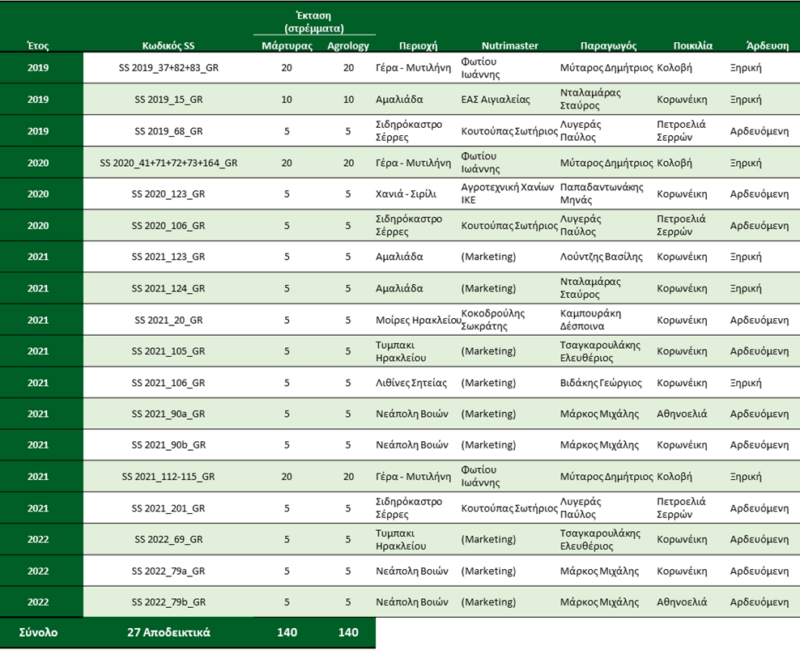Viewport: 800px width, 650px height.
Task: Select the Αγροτεχνική Χανίων ΙΚΕ cell
Action: [504, 194]
